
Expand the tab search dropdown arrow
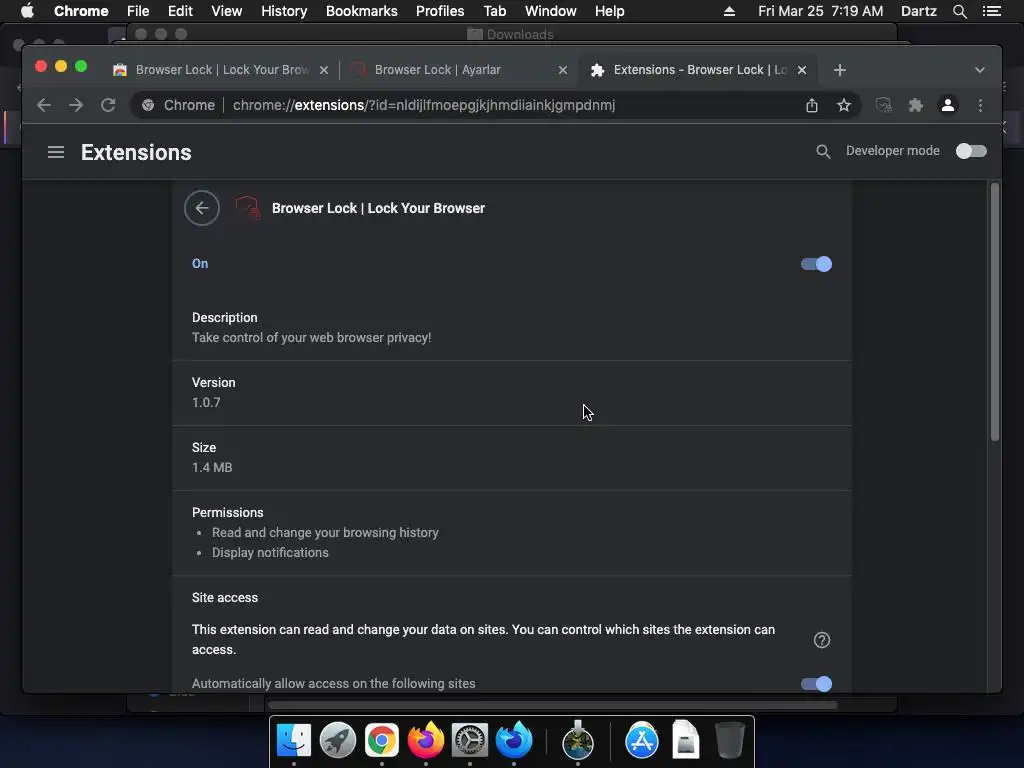pos(980,70)
